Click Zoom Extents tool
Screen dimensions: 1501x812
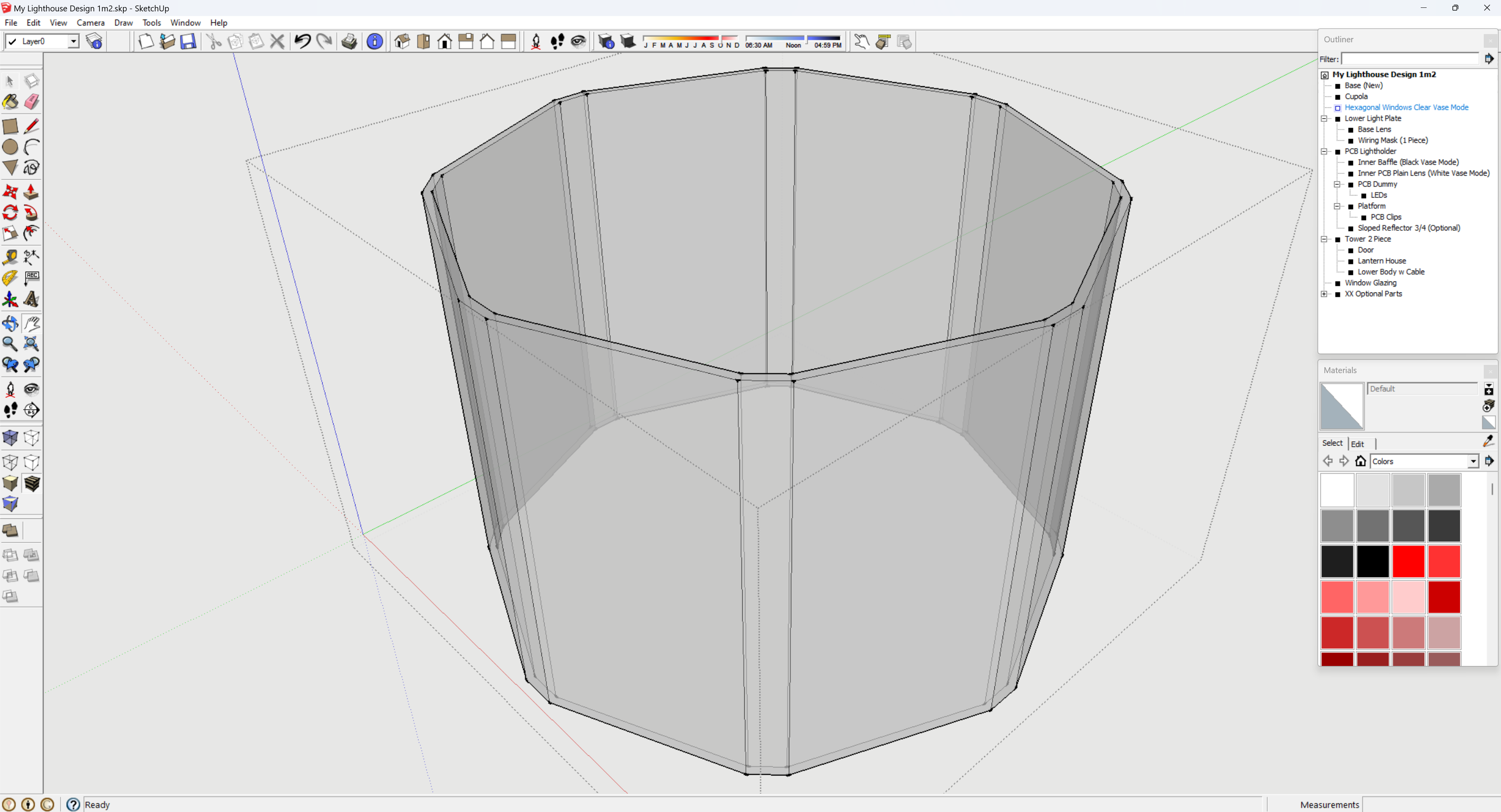[x=31, y=344]
